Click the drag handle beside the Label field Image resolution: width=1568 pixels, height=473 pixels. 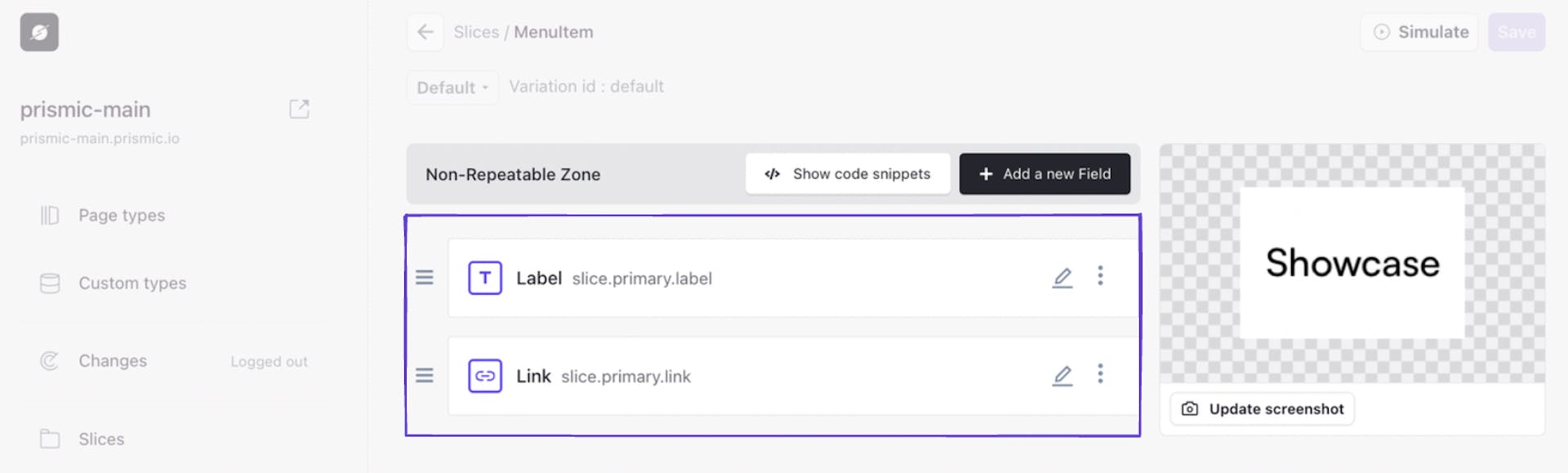(425, 278)
